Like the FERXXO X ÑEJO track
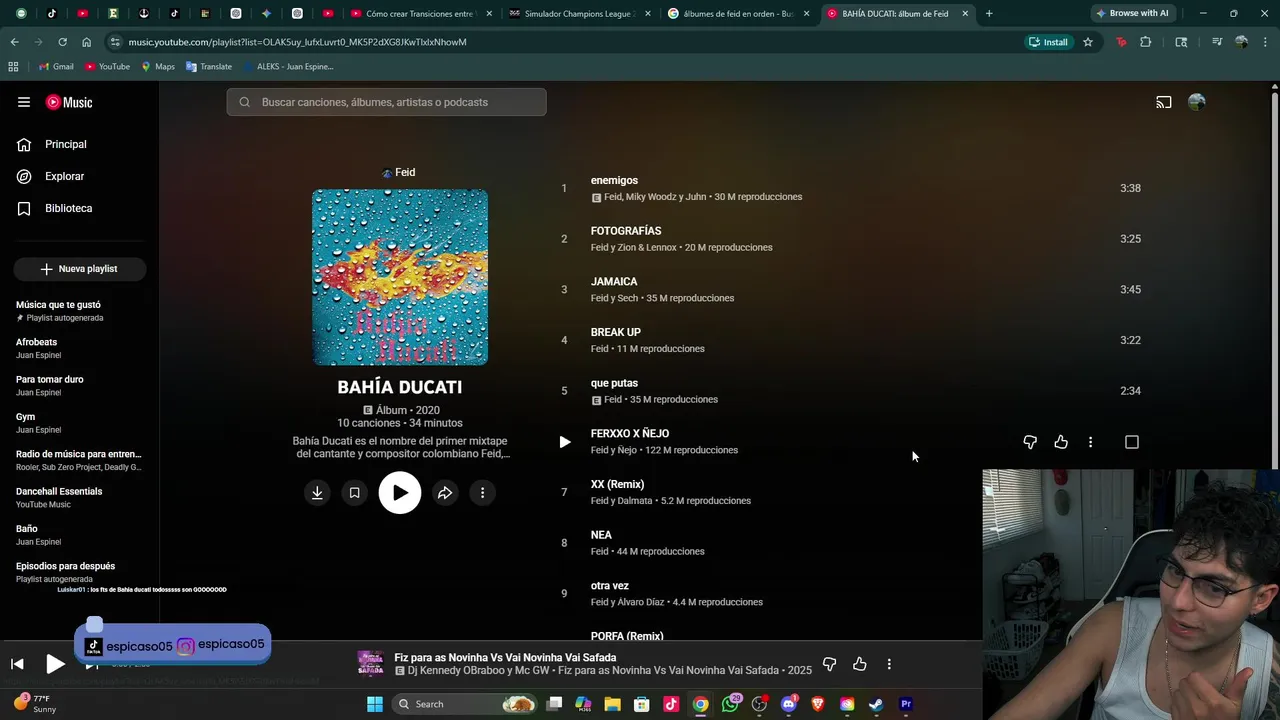 pos(1061,442)
